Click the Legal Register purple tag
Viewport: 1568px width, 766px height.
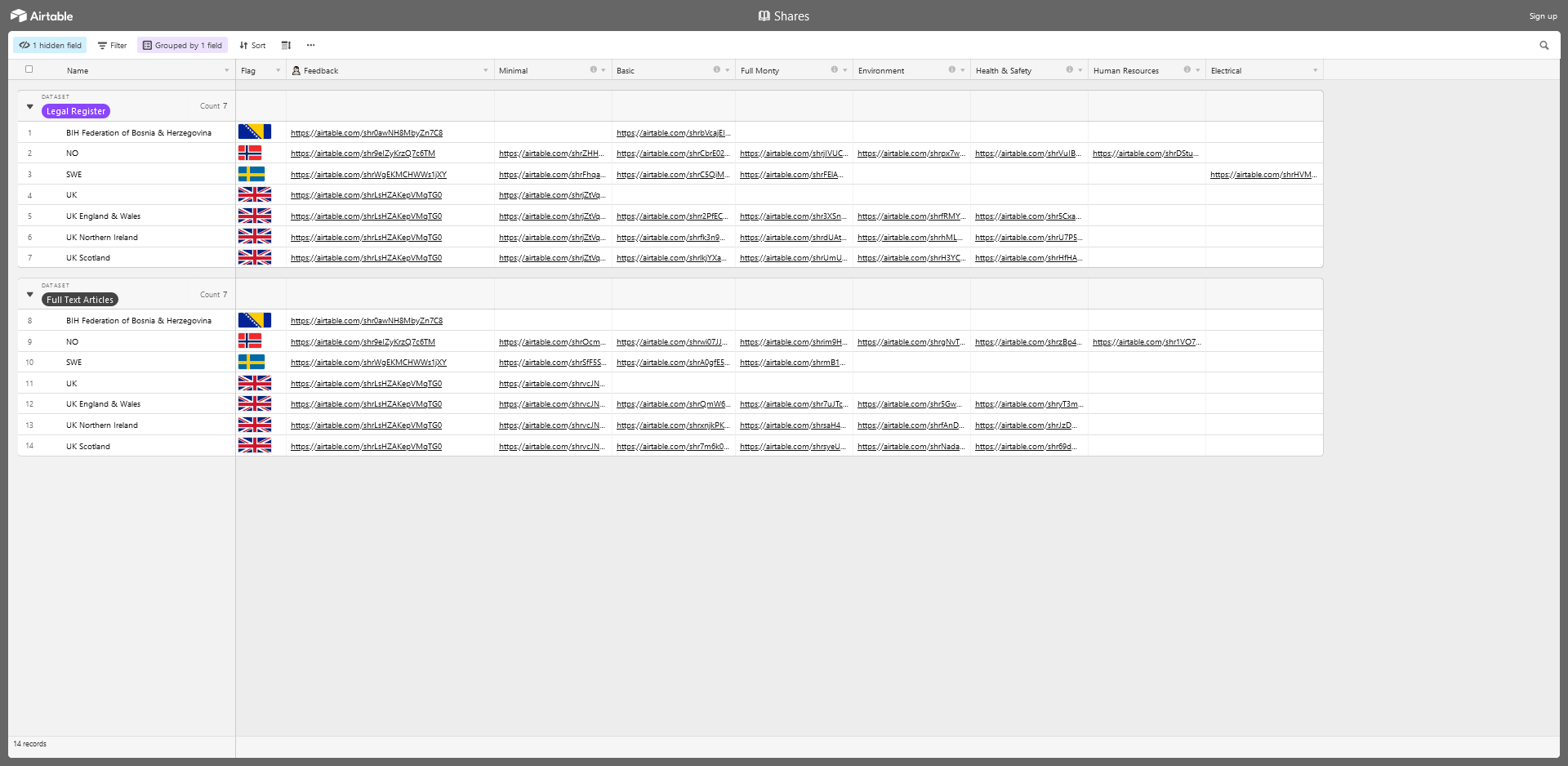click(x=76, y=111)
